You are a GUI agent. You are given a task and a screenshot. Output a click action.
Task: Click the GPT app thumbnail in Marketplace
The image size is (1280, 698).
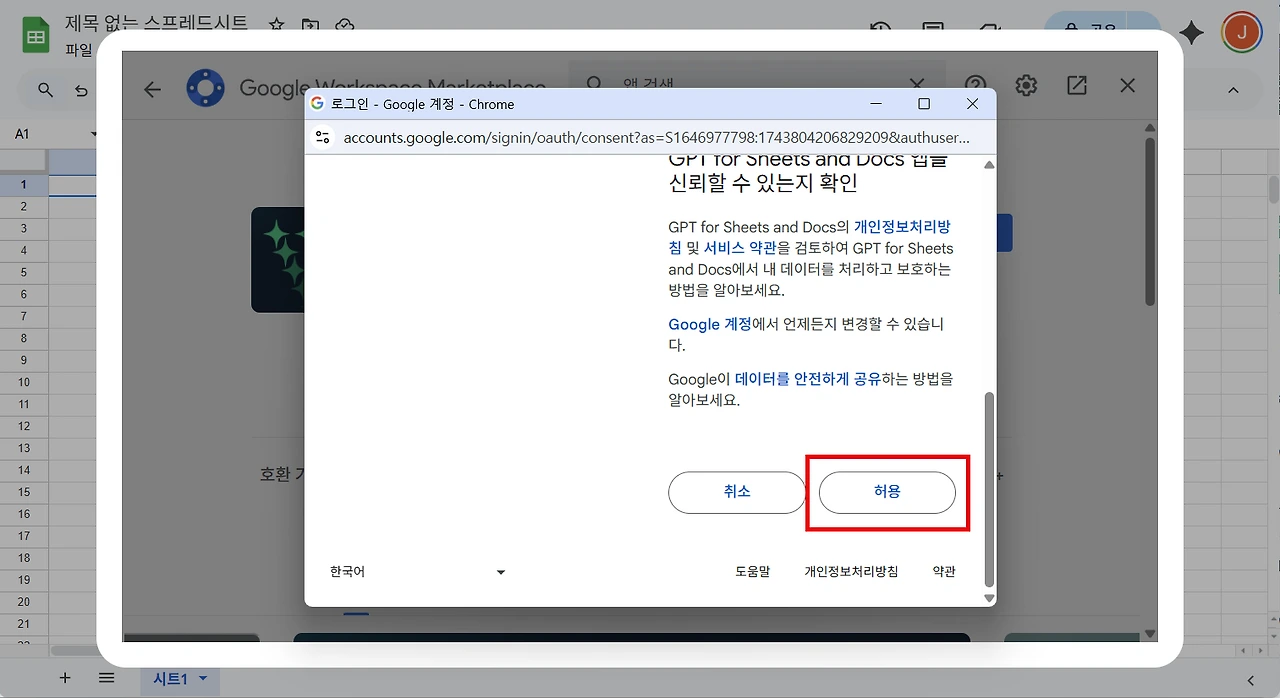pos(278,260)
